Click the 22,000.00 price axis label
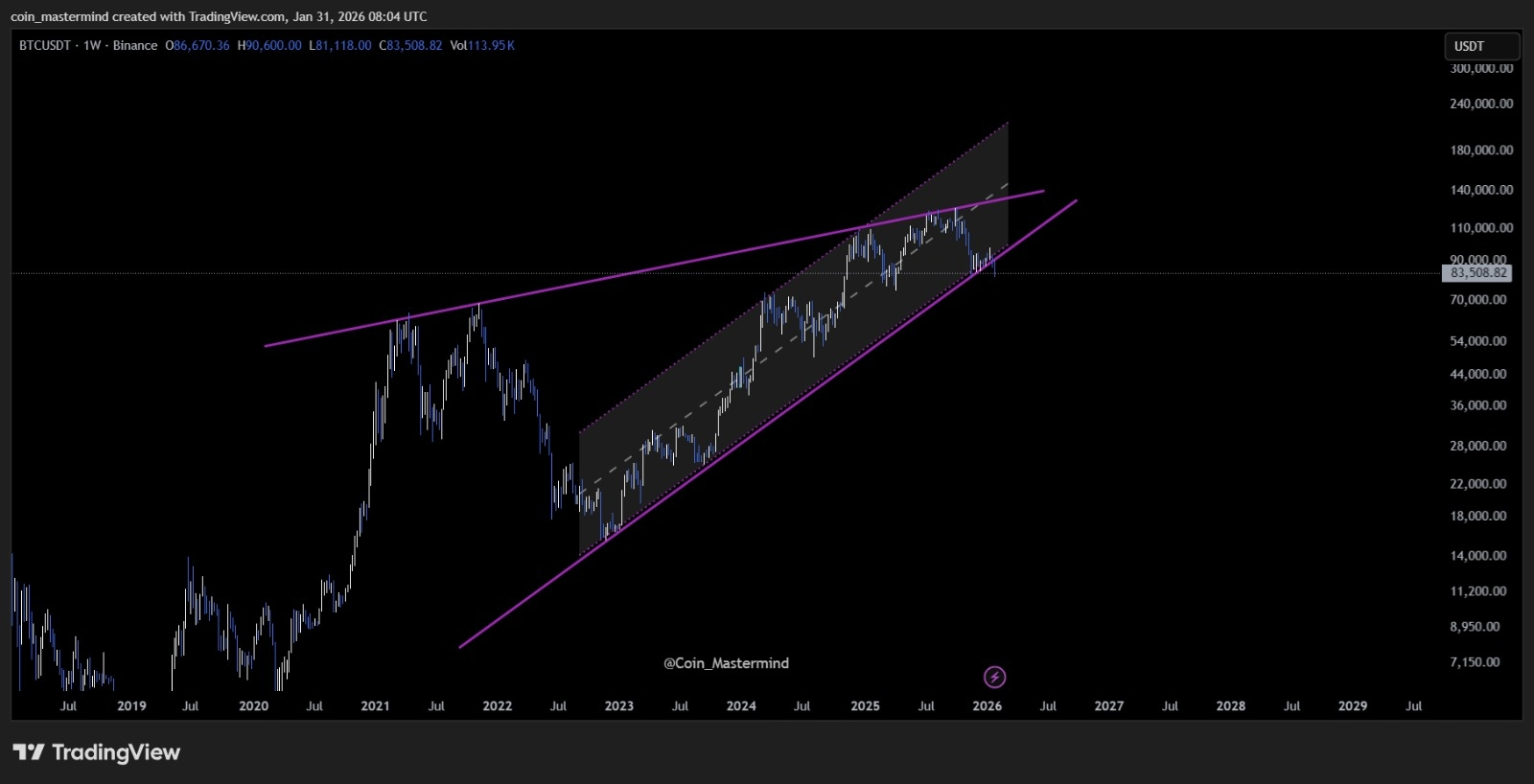The width and height of the screenshot is (1534, 784). [x=1478, y=484]
